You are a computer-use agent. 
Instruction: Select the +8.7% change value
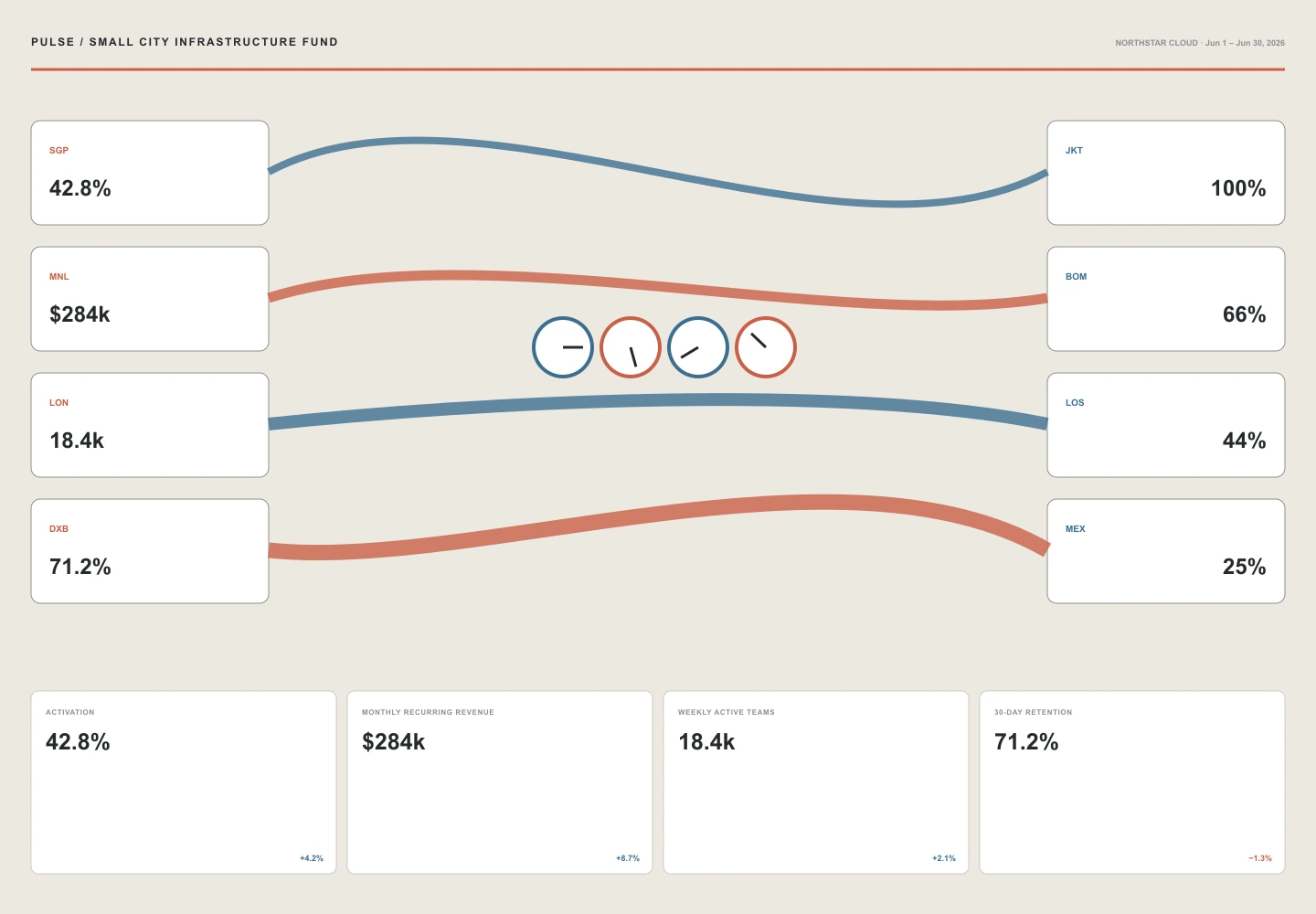628,858
